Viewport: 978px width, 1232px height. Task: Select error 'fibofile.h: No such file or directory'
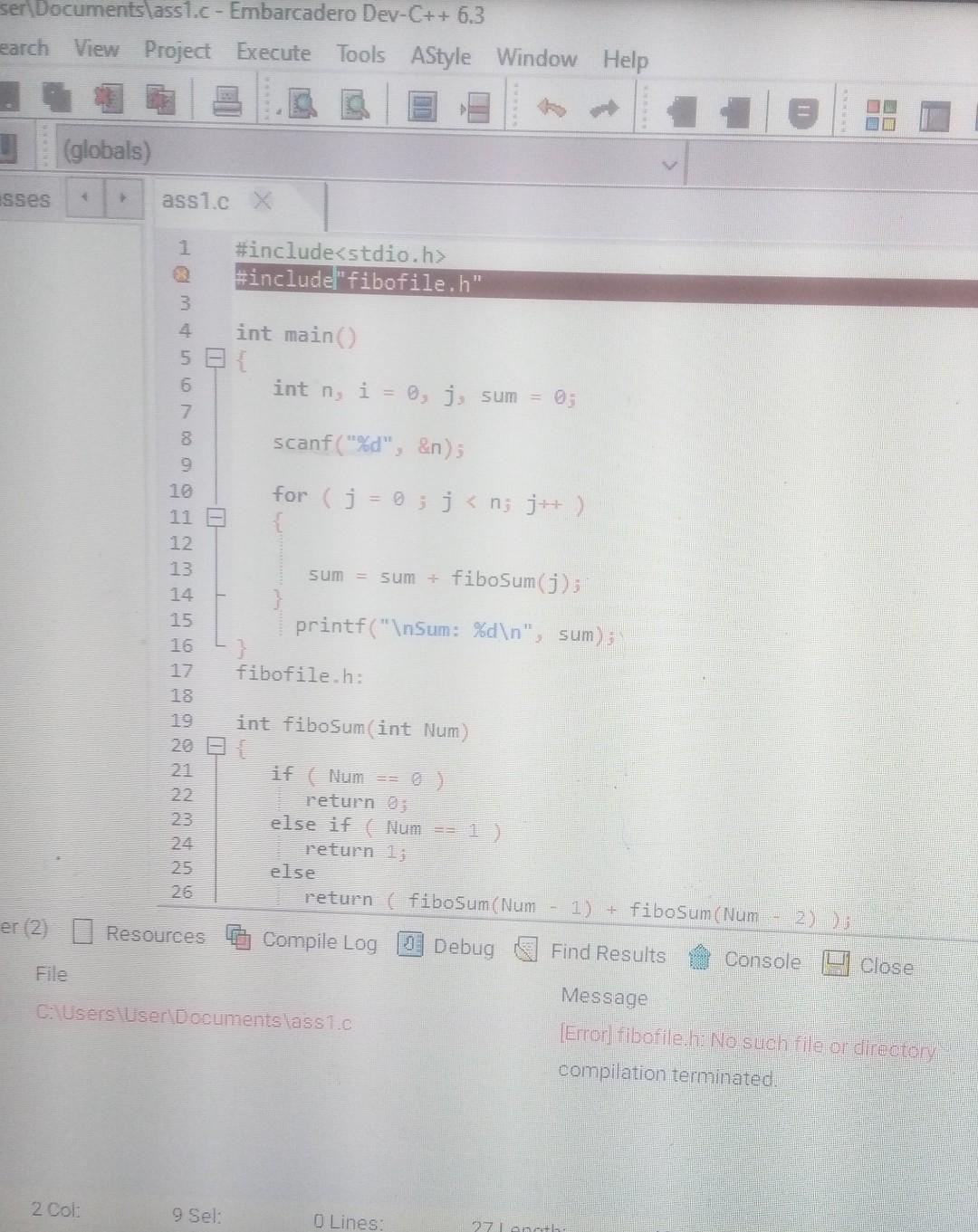click(x=748, y=1043)
